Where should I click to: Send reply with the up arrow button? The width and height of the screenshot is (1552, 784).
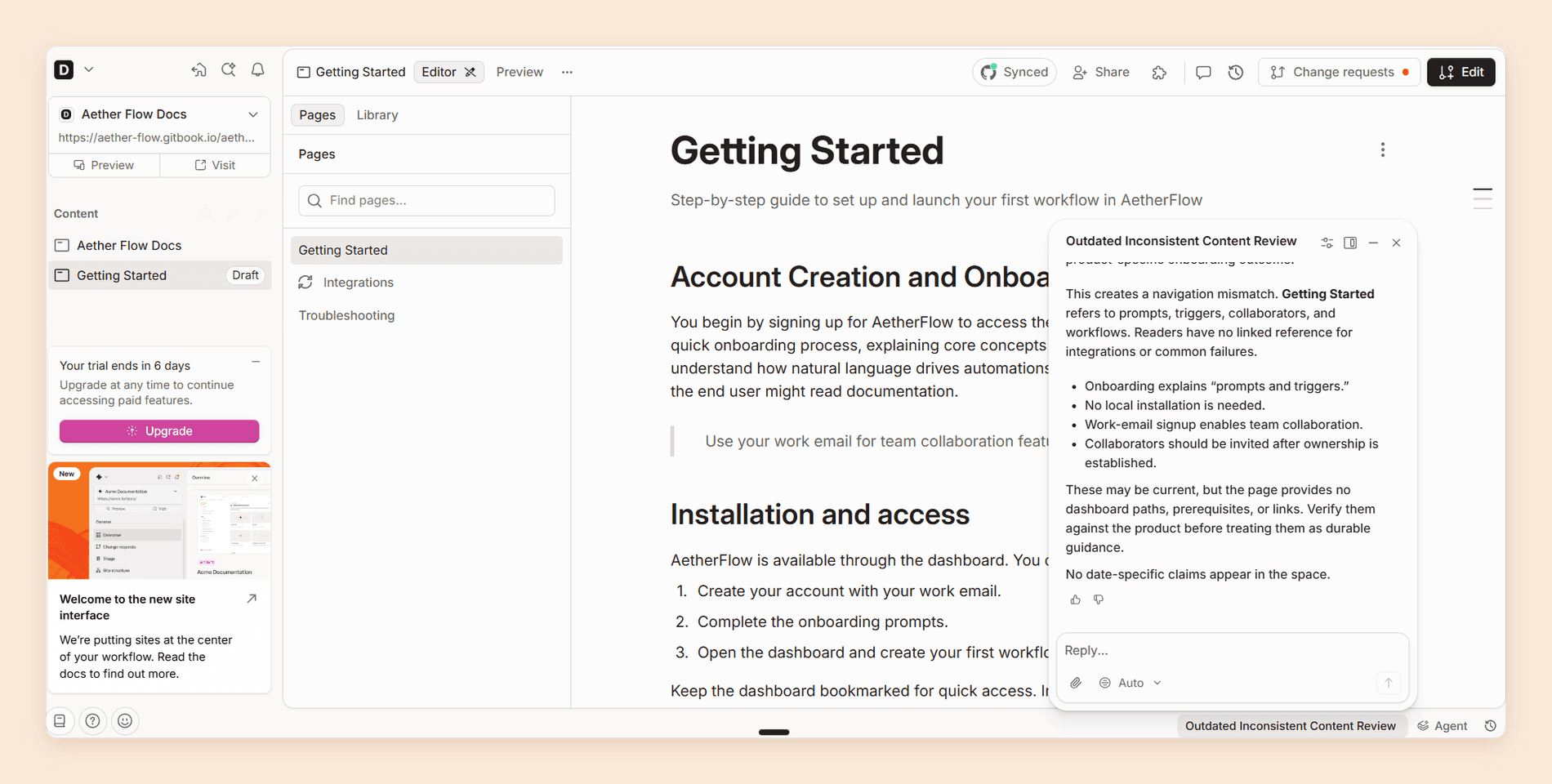(x=1389, y=683)
